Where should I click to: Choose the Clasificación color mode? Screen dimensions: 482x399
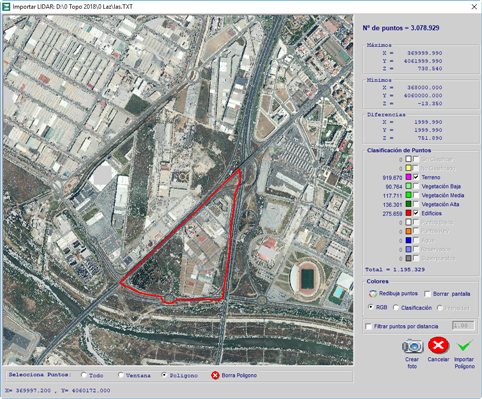396,307
